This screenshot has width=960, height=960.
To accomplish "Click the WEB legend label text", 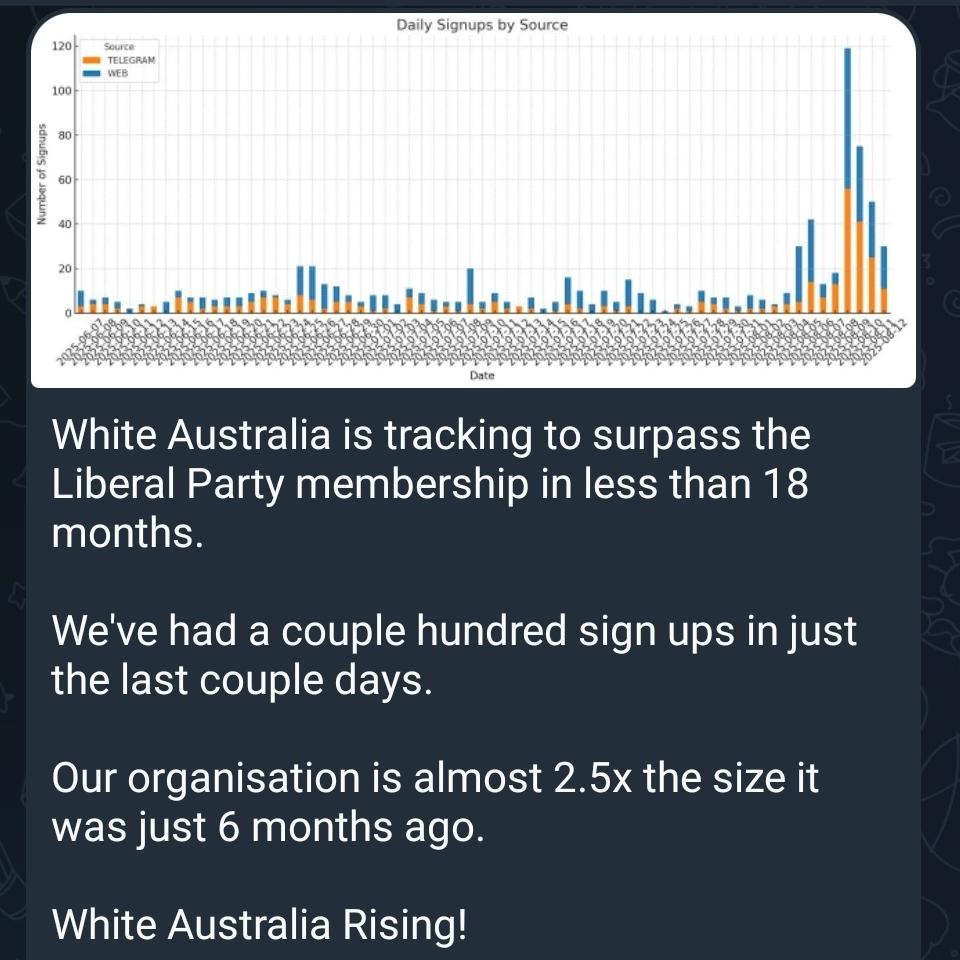I will point(117,73).
